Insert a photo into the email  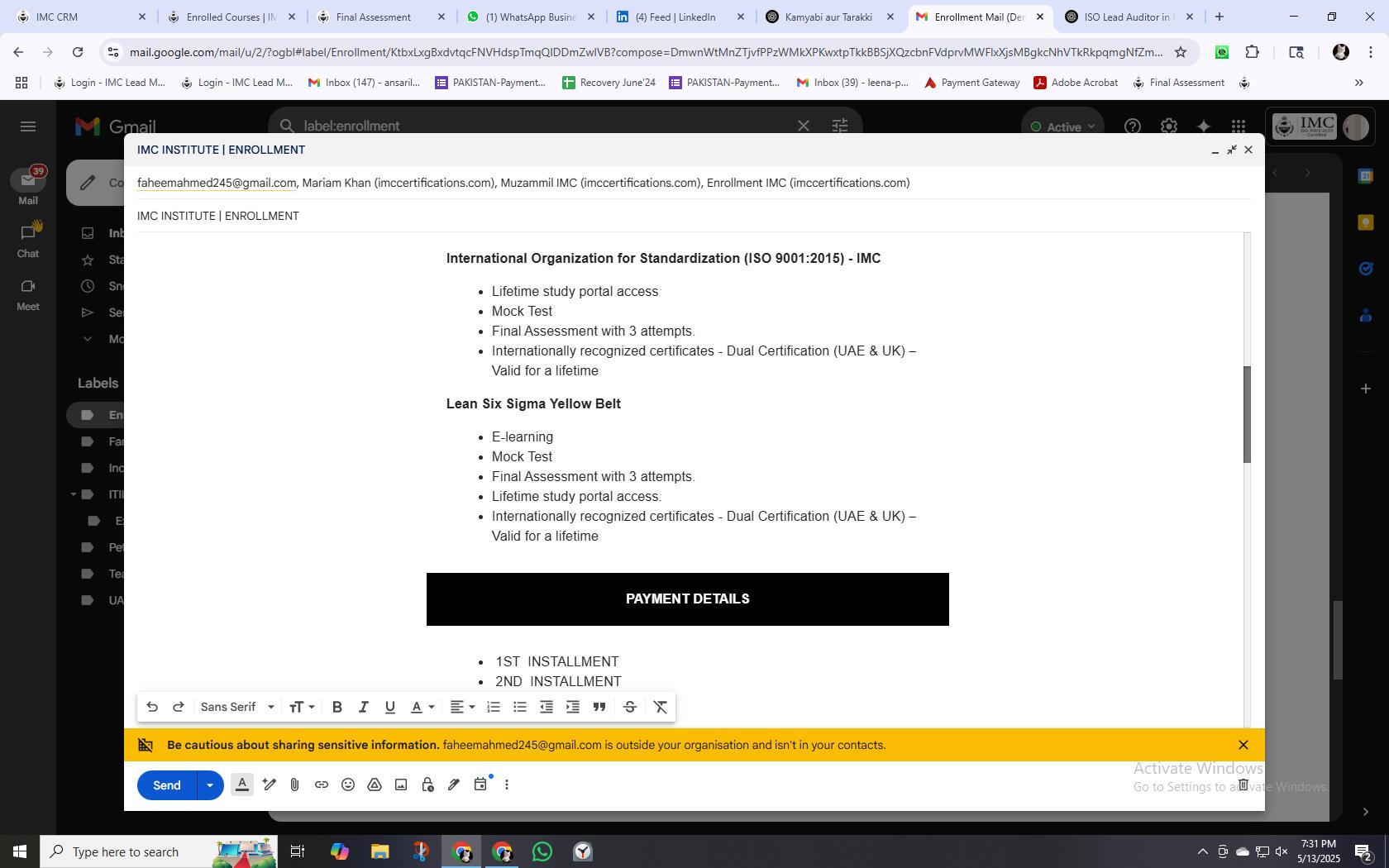click(x=401, y=785)
